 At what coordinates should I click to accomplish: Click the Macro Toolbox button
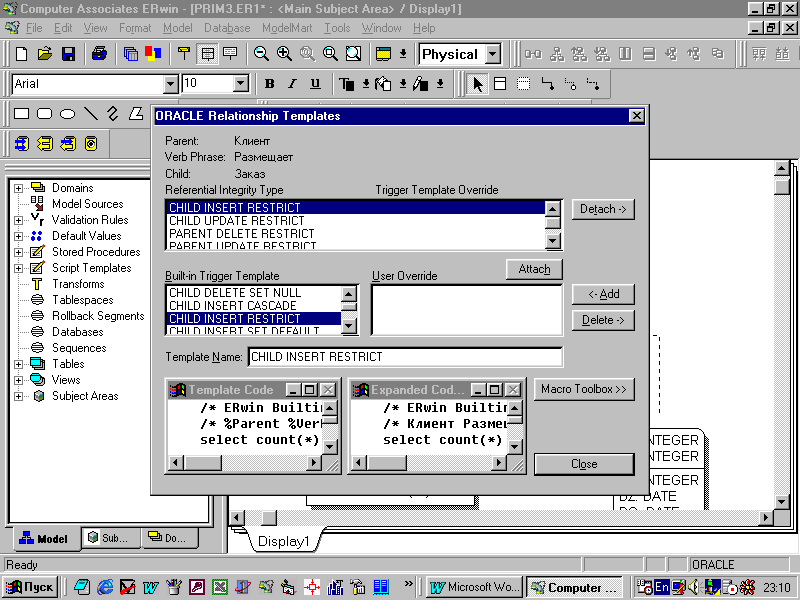[x=584, y=389]
